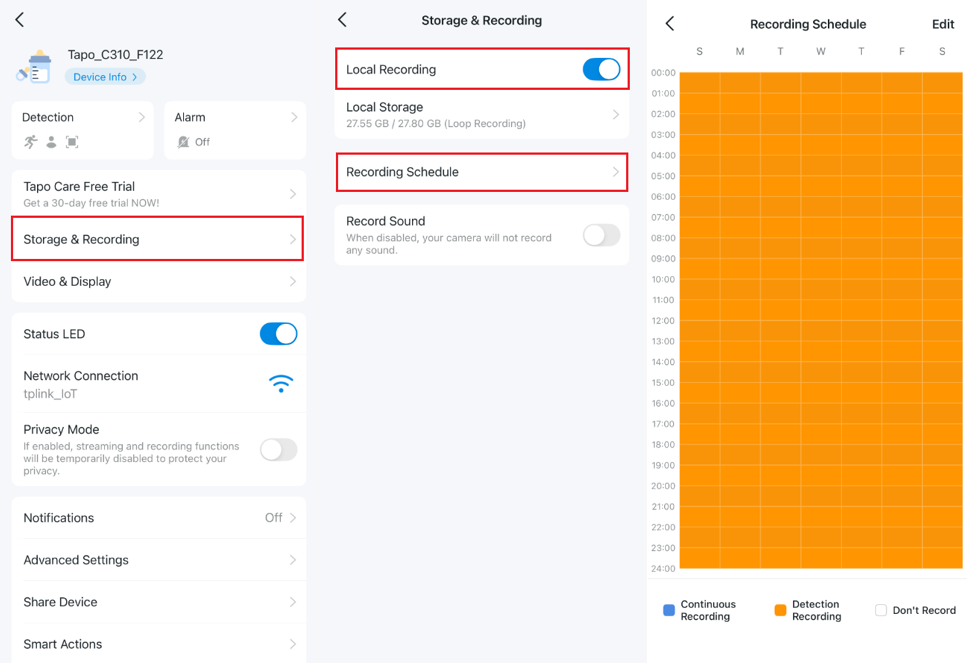Select the blue Continuous Recording swatch
Screen dimensions: 967x663
click(669, 610)
